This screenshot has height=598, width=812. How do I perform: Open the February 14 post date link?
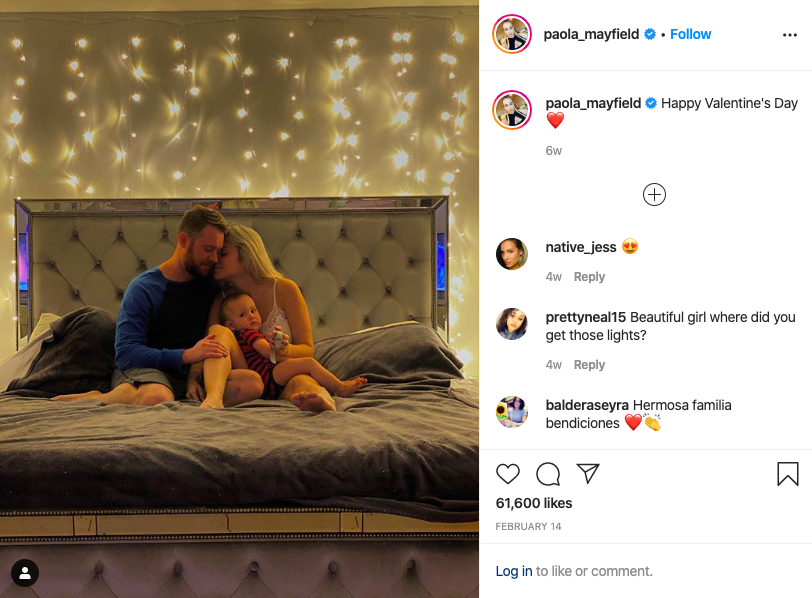click(528, 527)
